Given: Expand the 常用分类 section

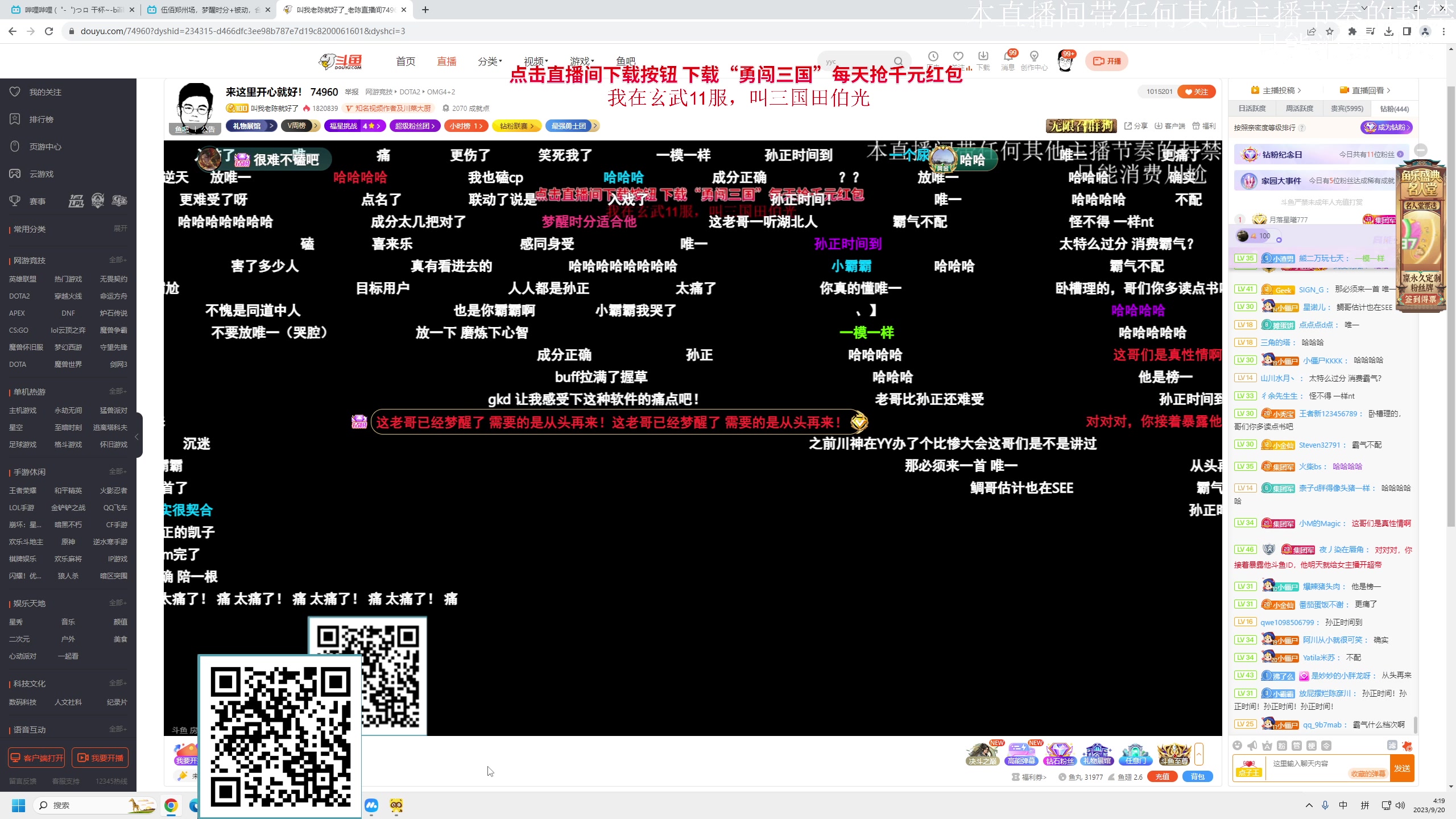Looking at the screenshot, I should (120, 229).
